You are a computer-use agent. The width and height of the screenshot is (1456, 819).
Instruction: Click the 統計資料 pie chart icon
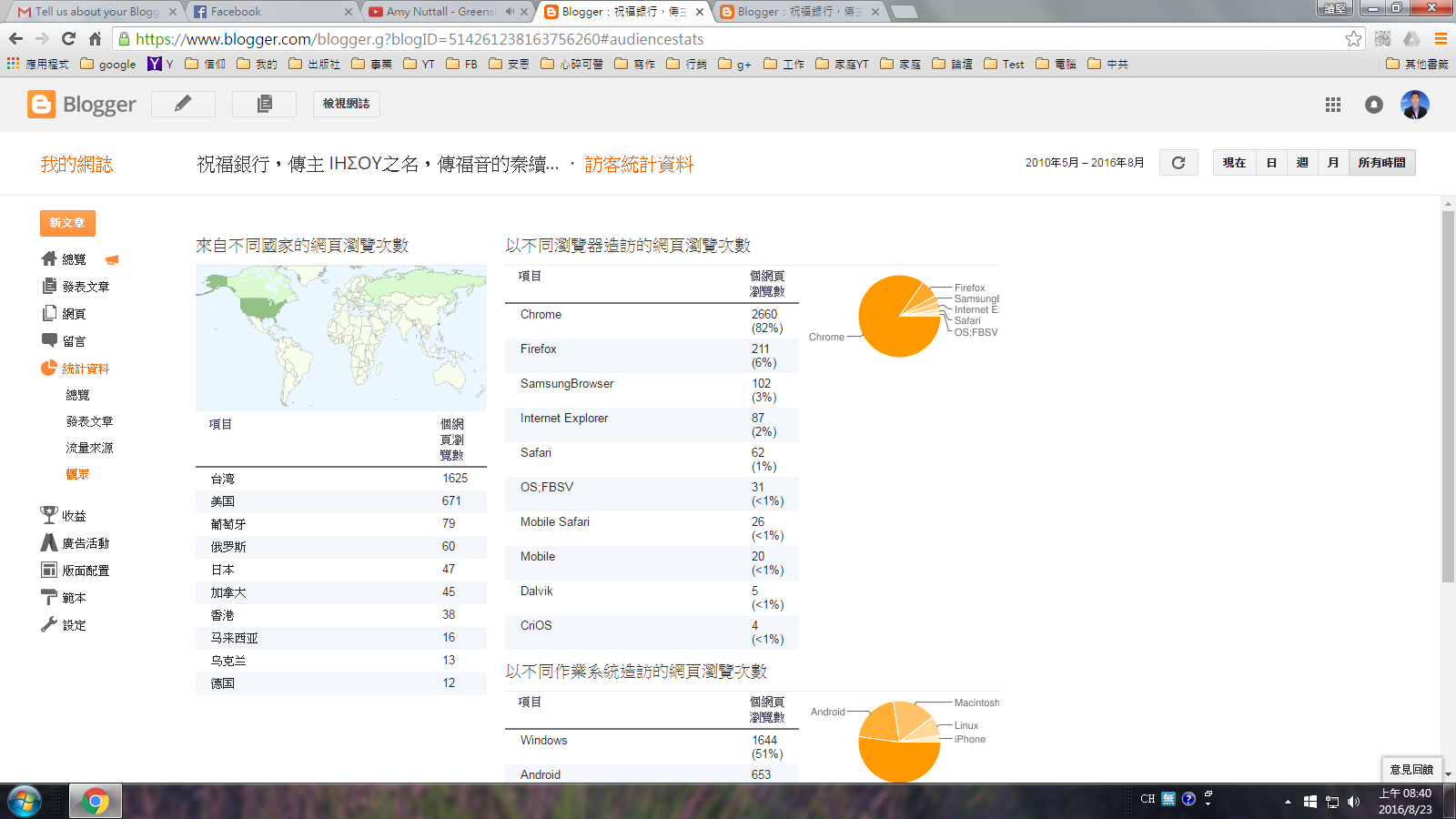click(x=49, y=368)
